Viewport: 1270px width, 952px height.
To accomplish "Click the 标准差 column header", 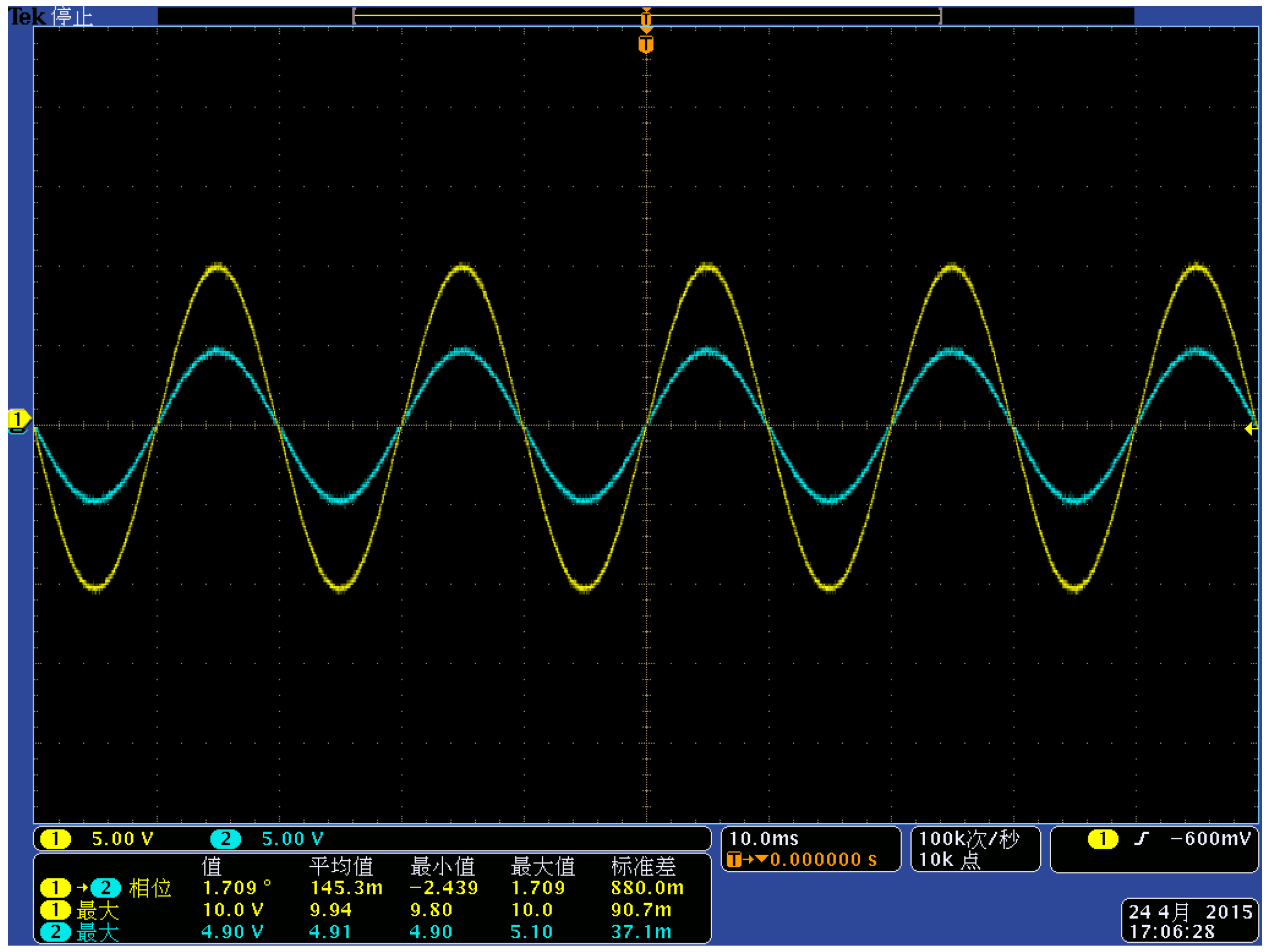I will pyautogui.click(x=643, y=866).
